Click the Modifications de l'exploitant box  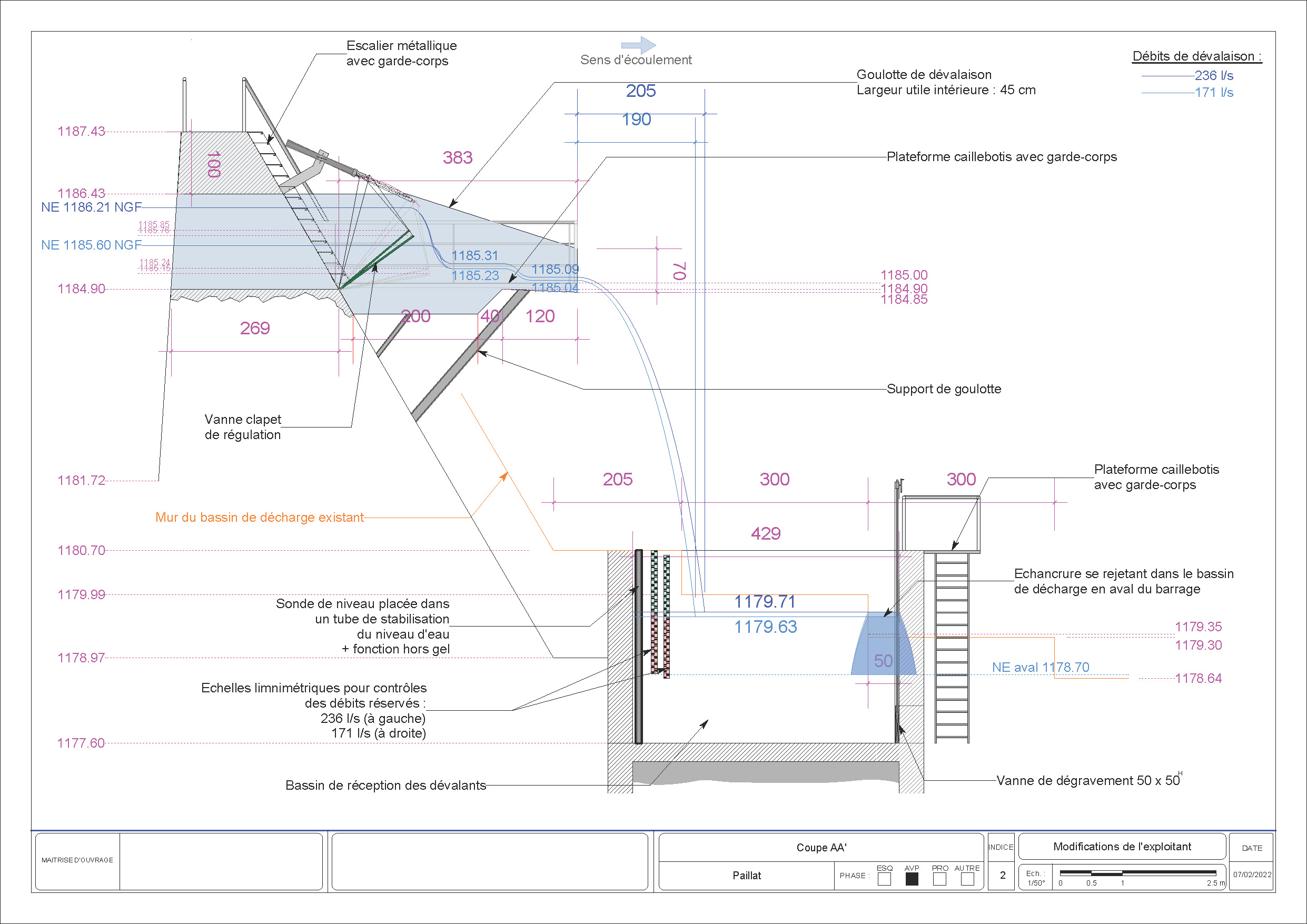point(1122,847)
